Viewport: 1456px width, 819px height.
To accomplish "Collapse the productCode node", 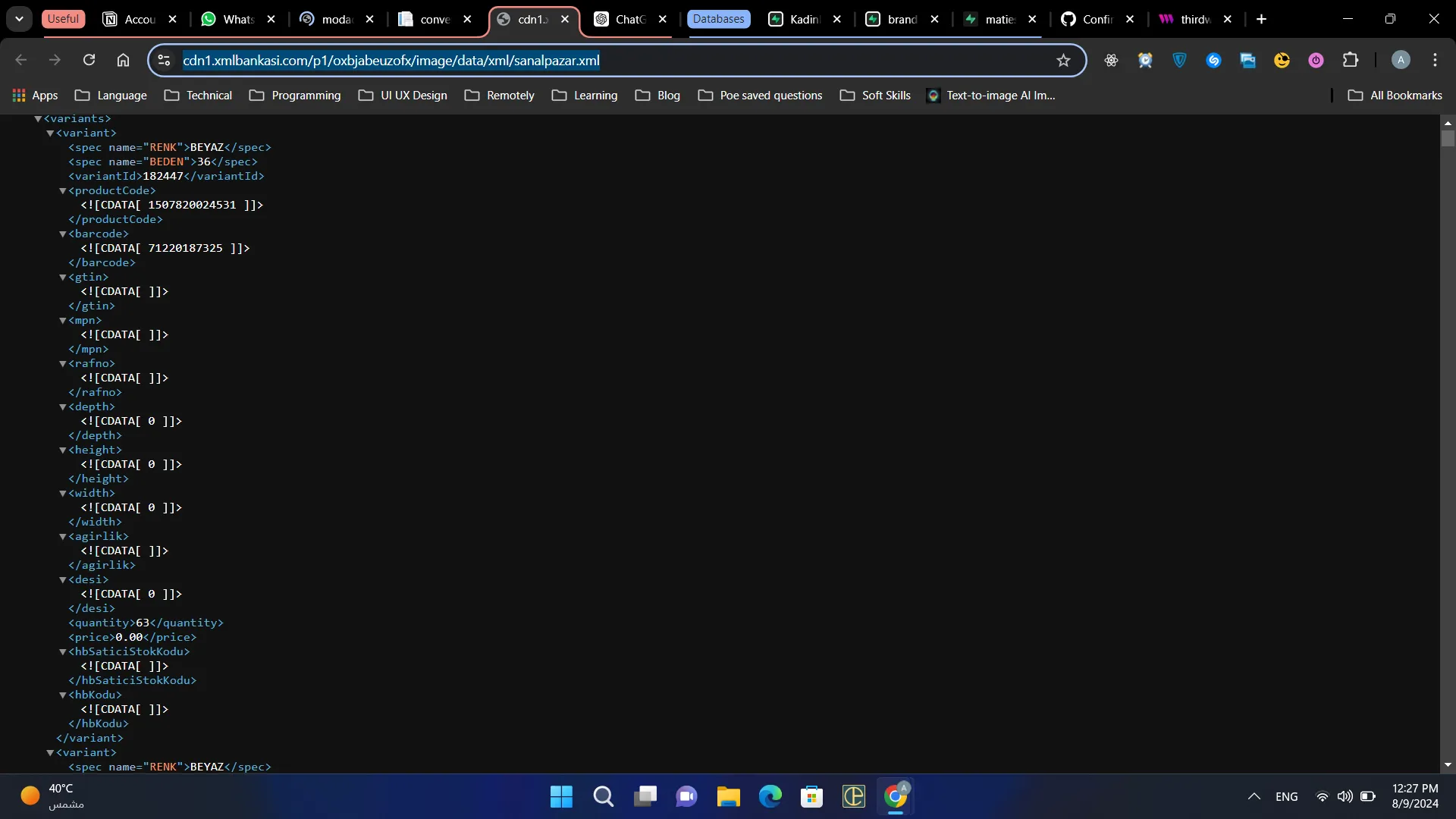I will 63,191.
